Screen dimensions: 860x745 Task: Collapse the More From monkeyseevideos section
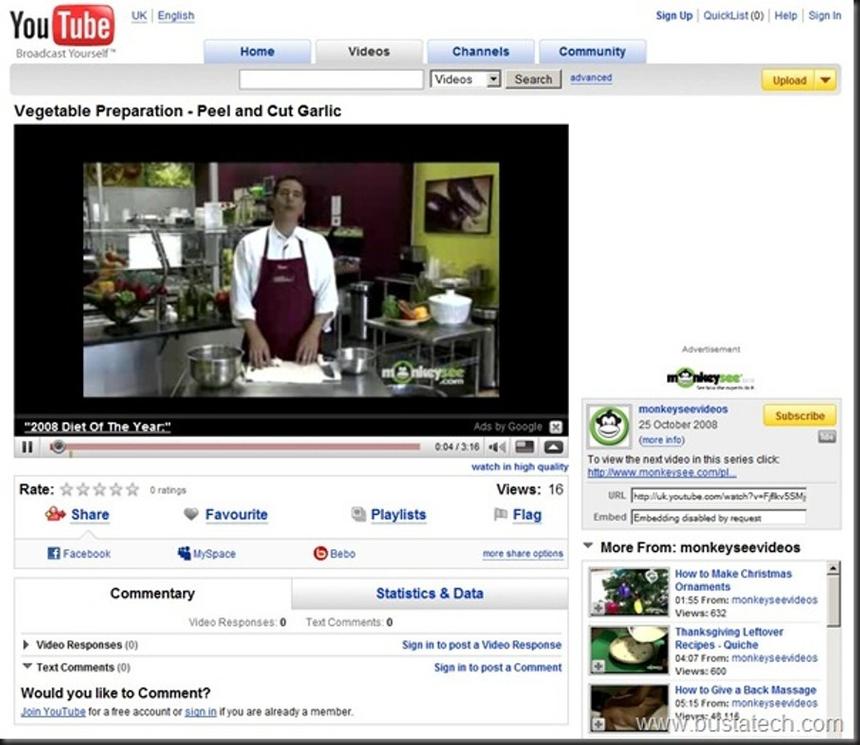588,546
